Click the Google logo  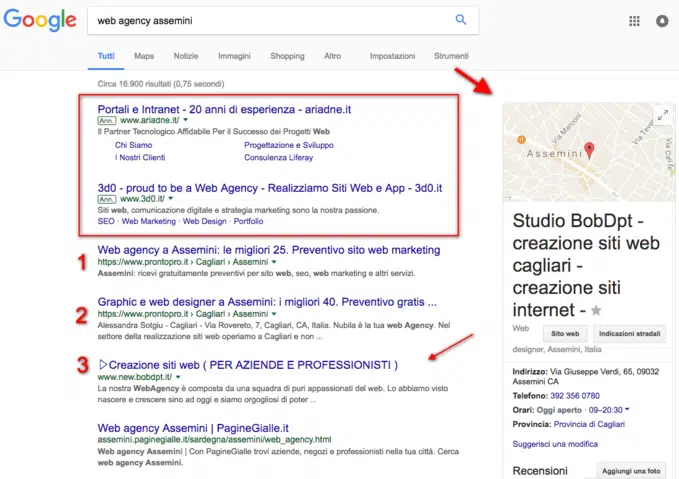click(x=40, y=20)
